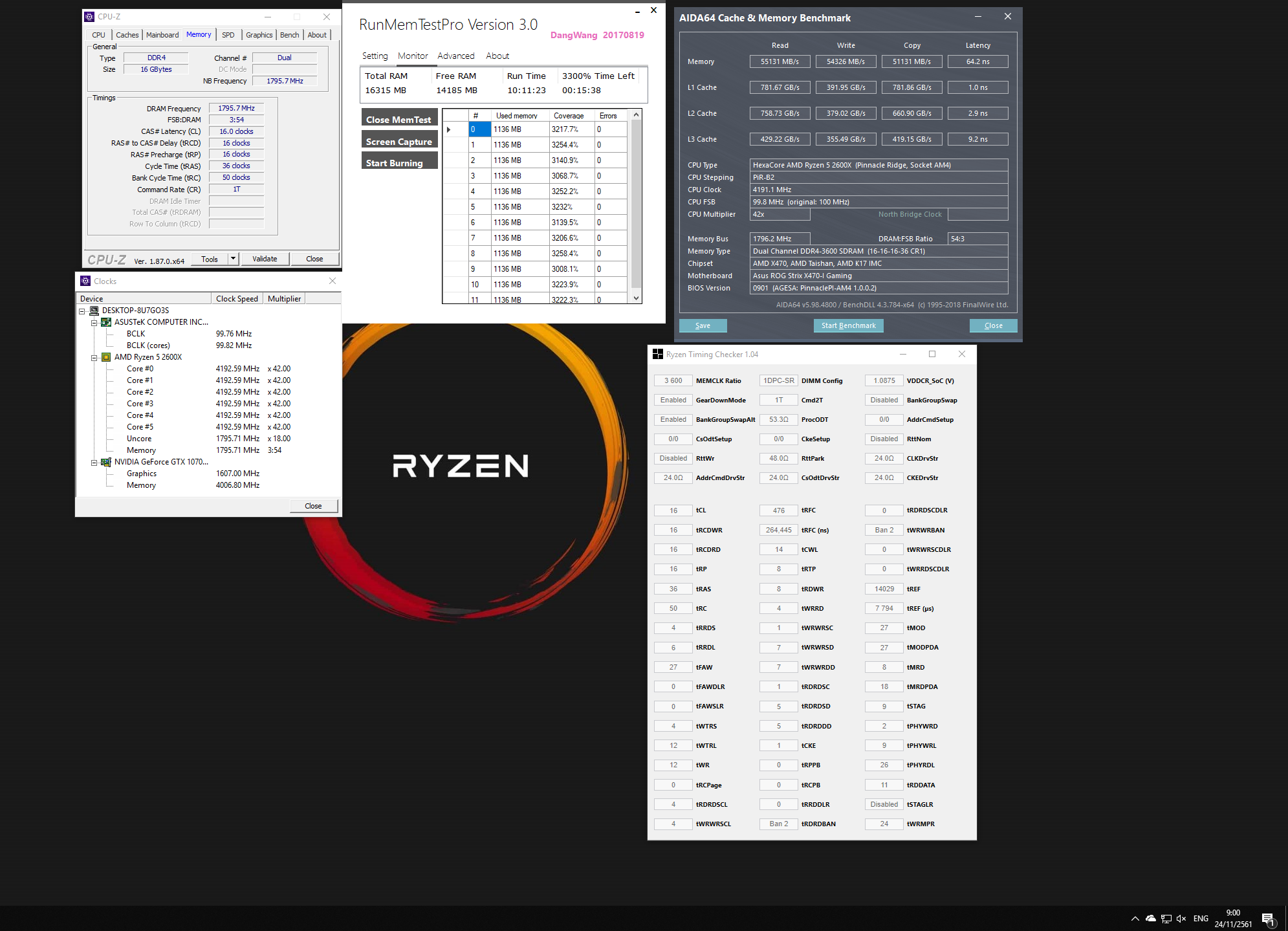Click the DESKTOP-8U7GO3S computer icon
This screenshot has height=931, width=1288.
pos(94,311)
